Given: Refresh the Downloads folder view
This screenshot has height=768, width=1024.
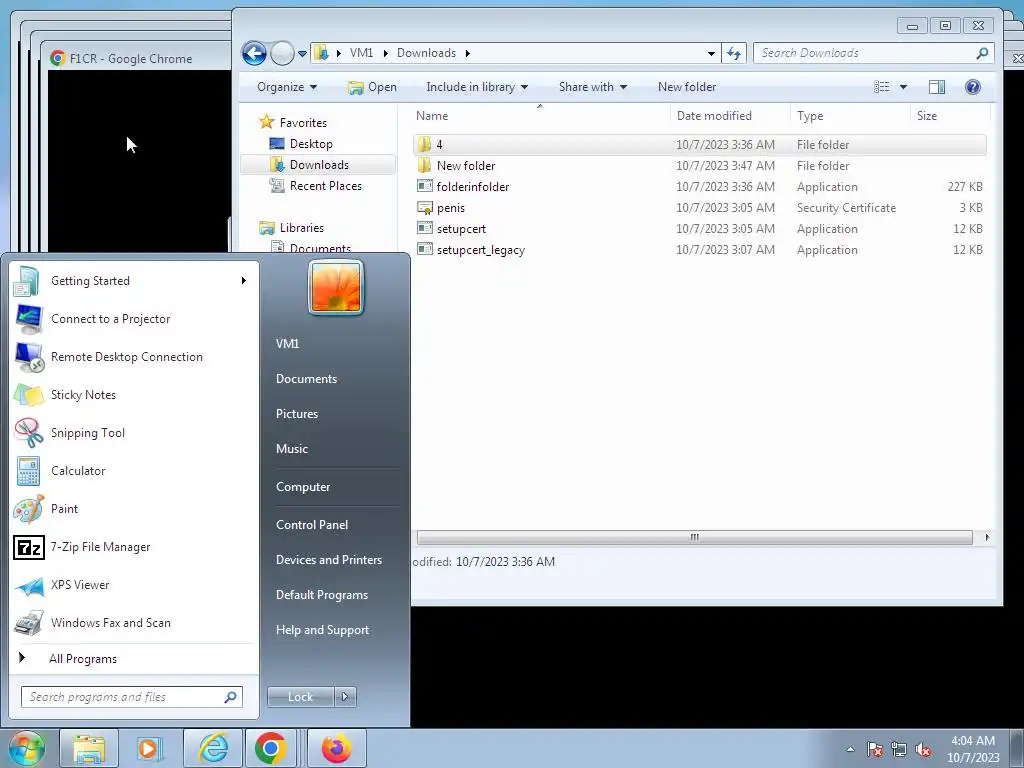Looking at the screenshot, I should pos(734,53).
